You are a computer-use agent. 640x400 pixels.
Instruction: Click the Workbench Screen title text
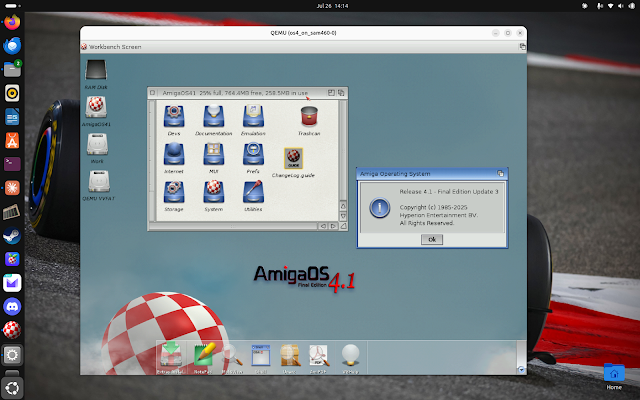115,47
